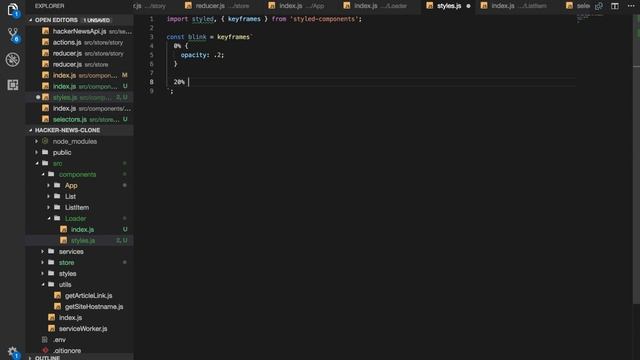Open the Manage gear at sidebar bottom
The width and height of the screenshot is (640, 360).
pos(13,353)
